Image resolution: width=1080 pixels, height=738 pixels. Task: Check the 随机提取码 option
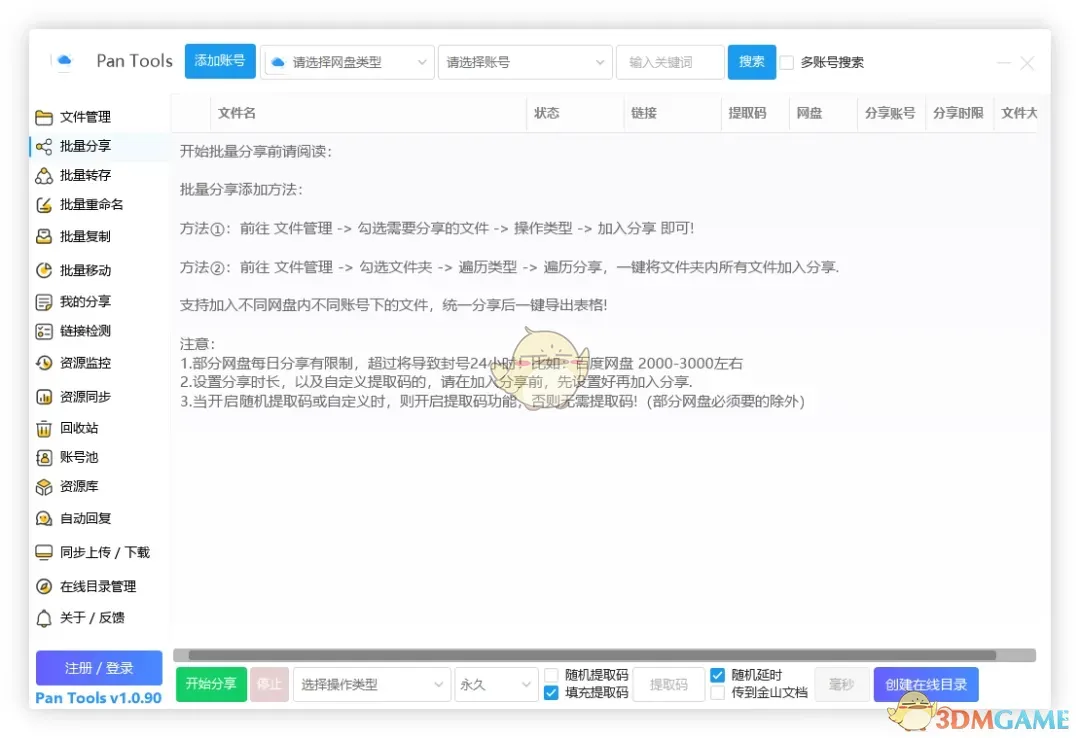pos(550,675)
